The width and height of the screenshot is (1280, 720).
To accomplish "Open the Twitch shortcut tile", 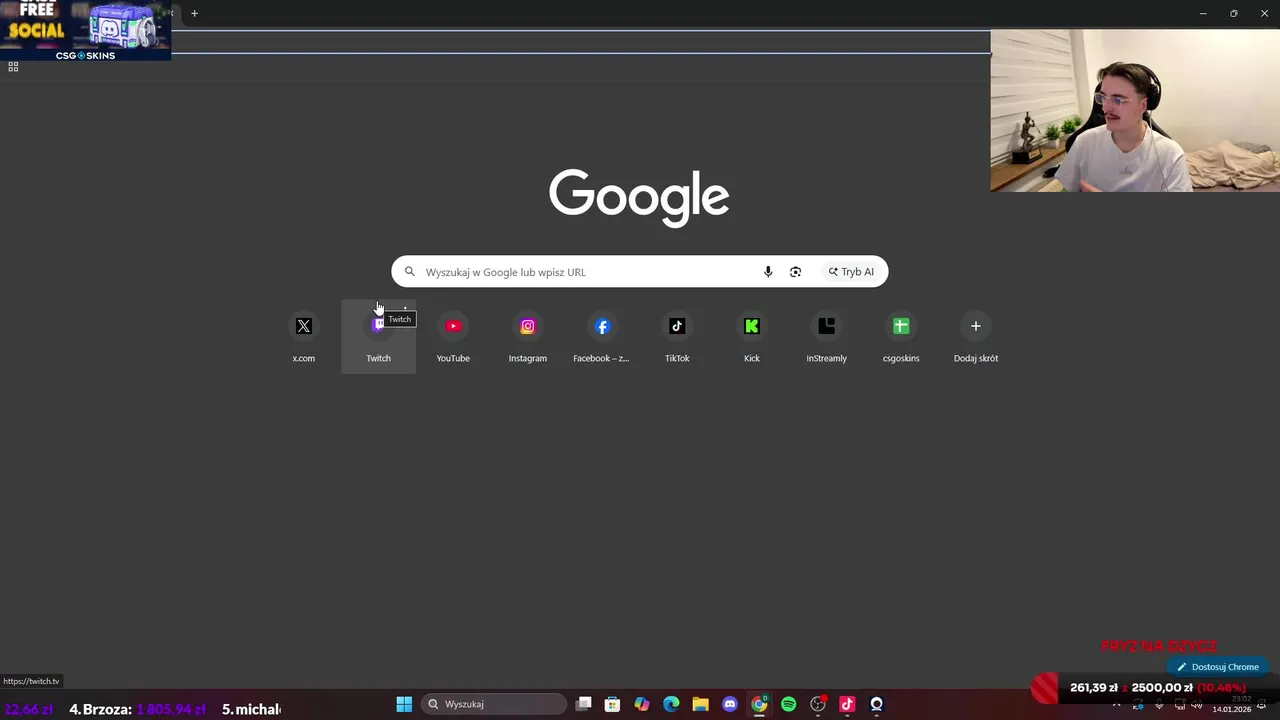I will click(378, 337).
